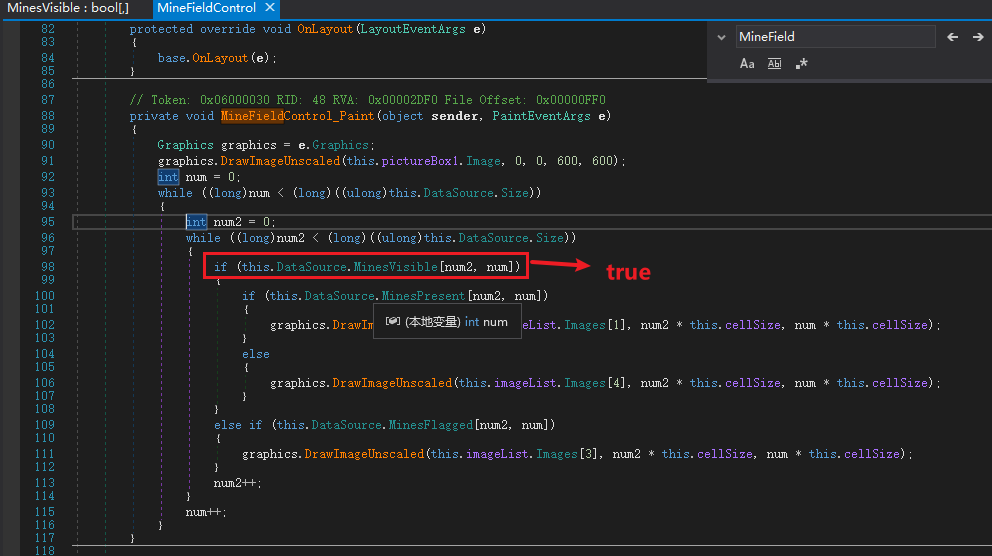This screenshot has width=992, height=556.
Task: Click line number 95 in the gutter
Action: pyautogui.click(x=48, y=222)
